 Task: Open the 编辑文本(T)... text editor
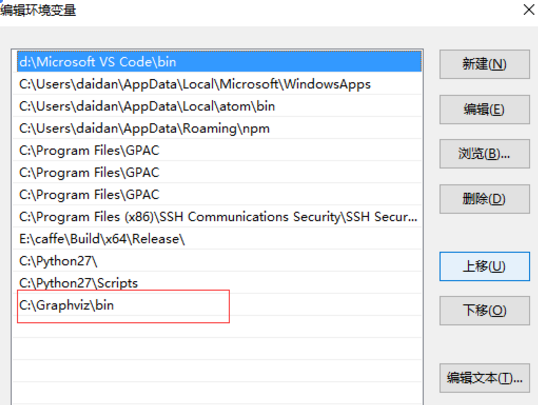click(484, 378)
